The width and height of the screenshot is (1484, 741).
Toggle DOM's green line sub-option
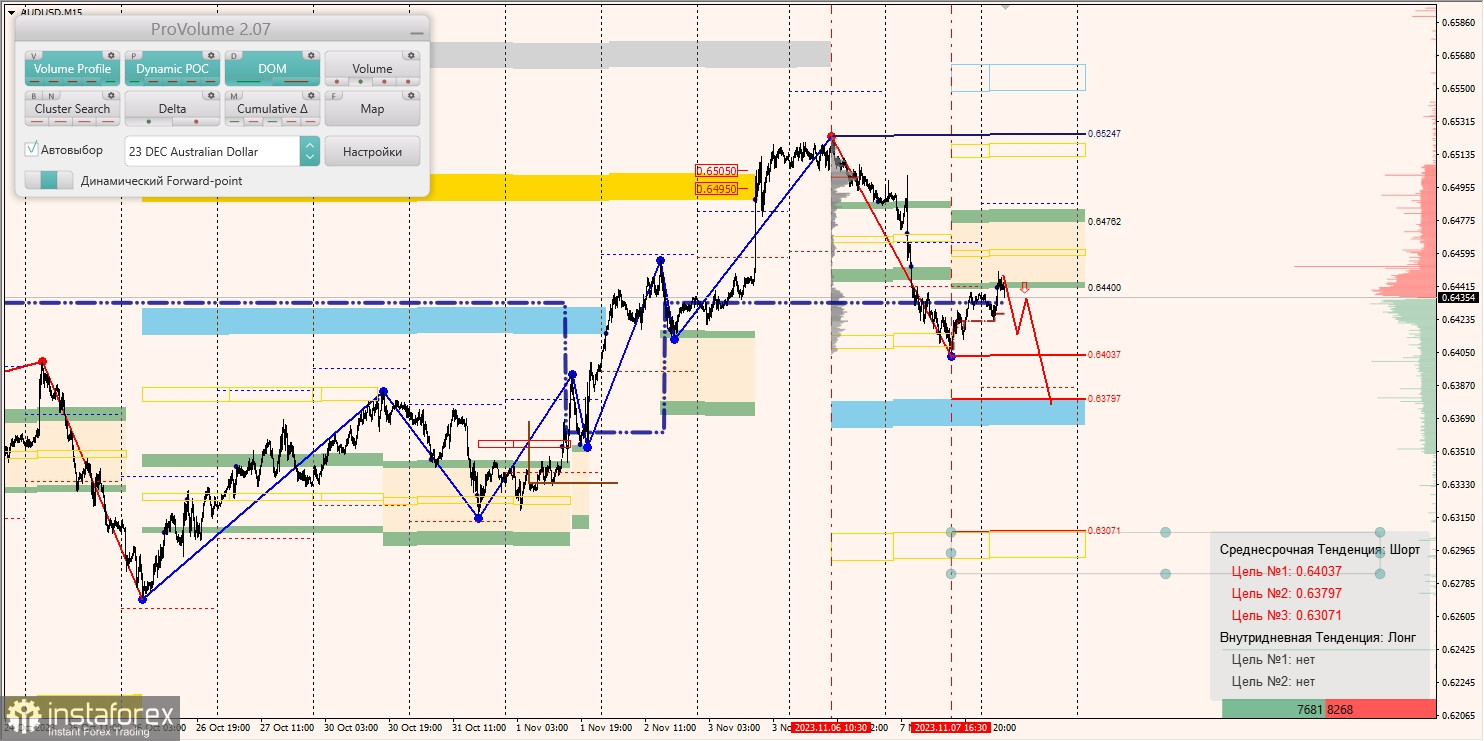(x=249, y=82)
